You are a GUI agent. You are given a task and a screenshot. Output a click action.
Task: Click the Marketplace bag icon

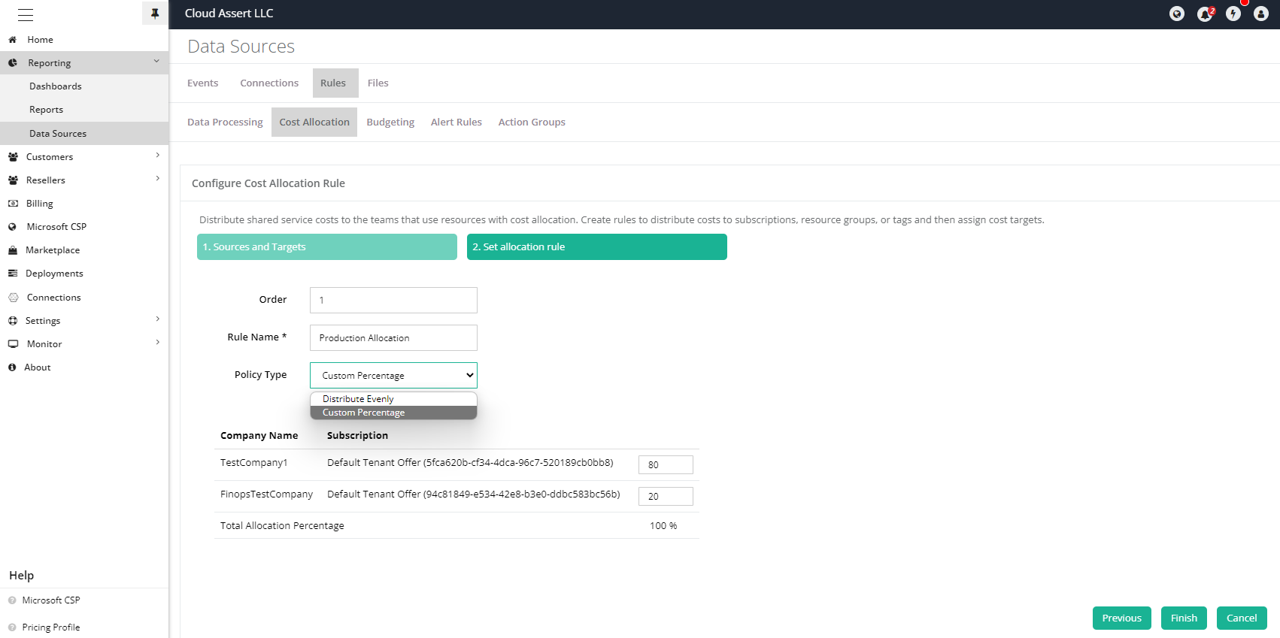point(13,250)
